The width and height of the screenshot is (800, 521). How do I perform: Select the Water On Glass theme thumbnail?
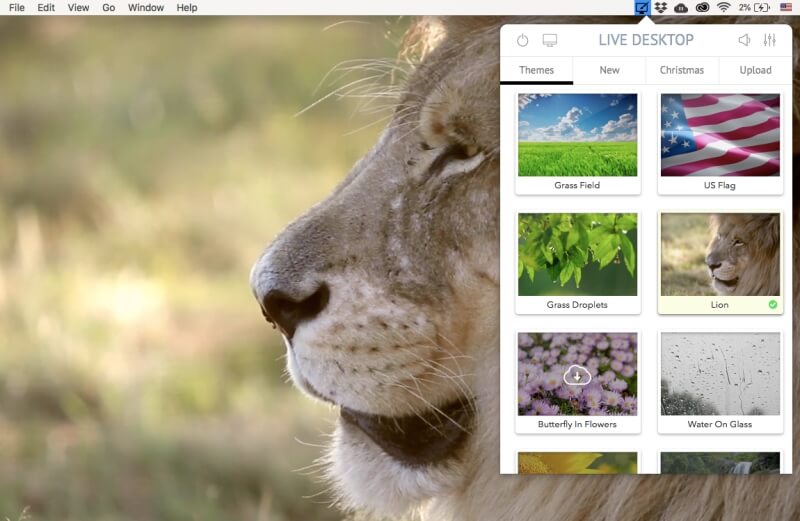pos(720,374)
